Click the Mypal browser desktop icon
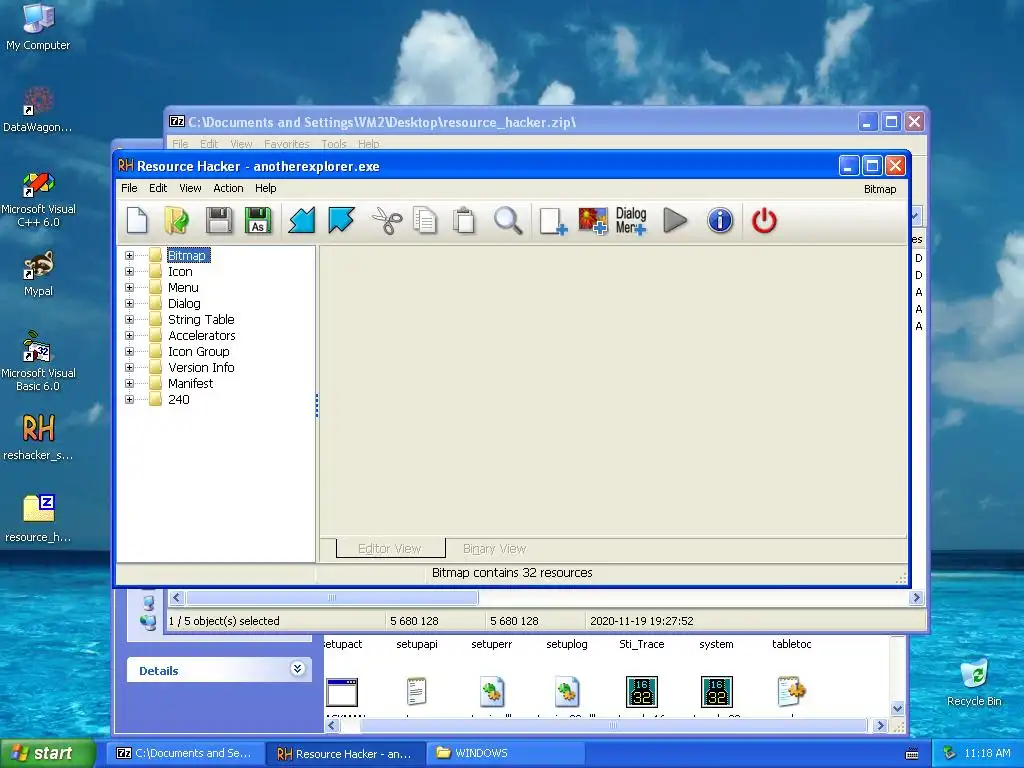Viewport: 1024px width, 768px height. (38, 273)
